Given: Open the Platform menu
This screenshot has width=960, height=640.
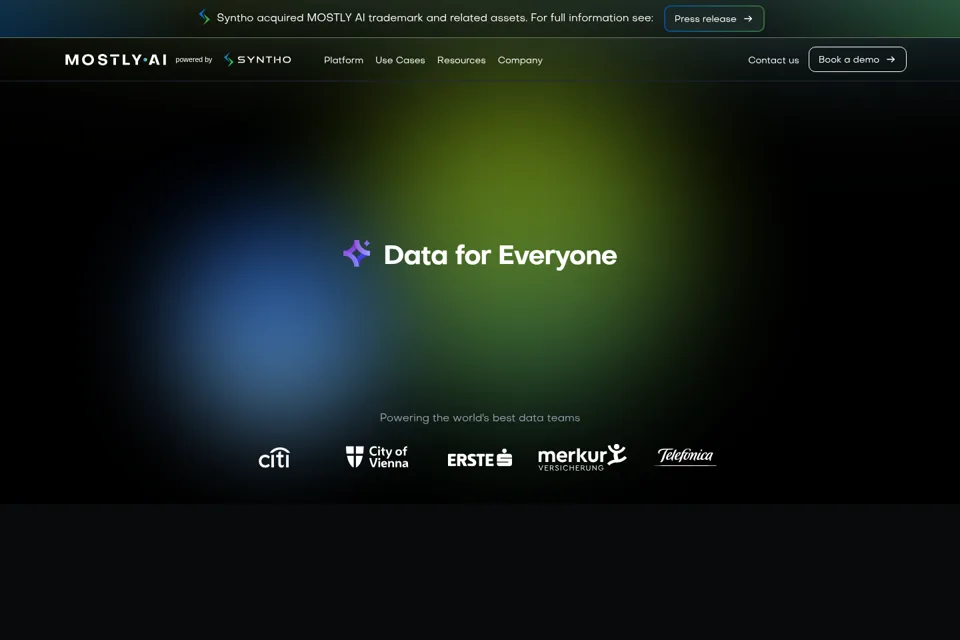Looking at the screenshot, I should pos(343,60).
